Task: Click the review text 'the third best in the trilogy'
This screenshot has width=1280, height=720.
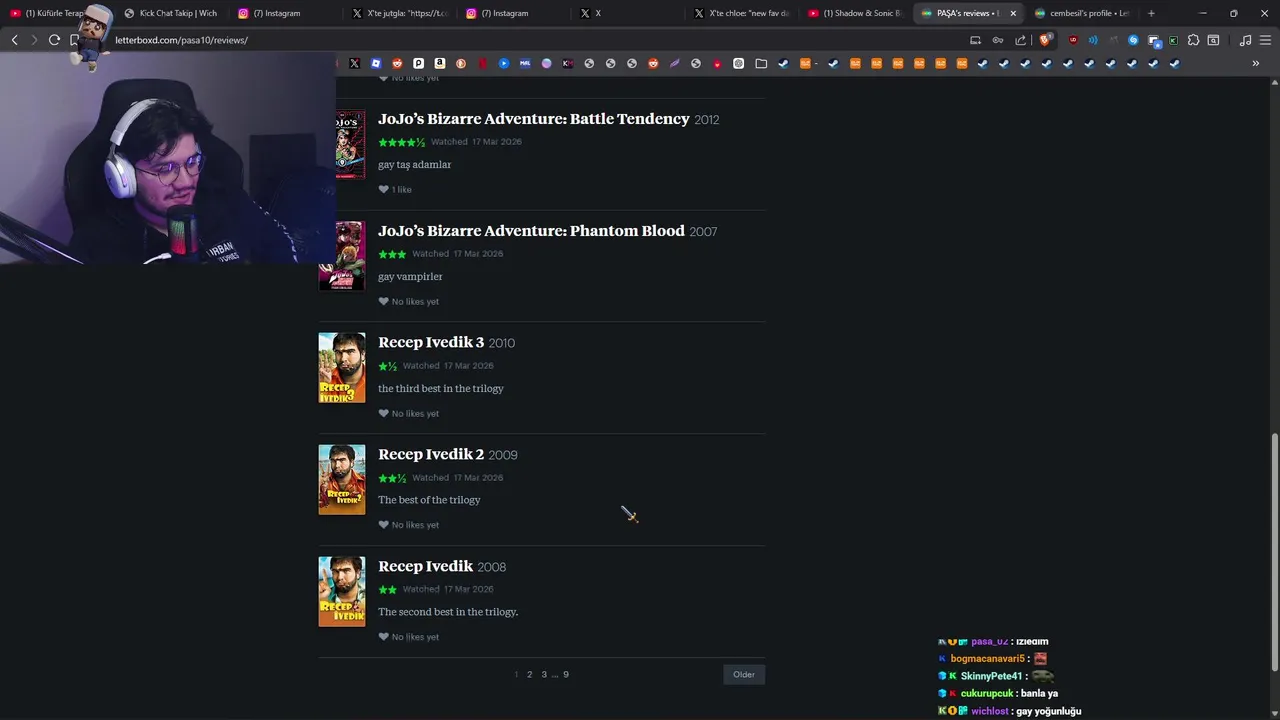Action: (441, 388)
